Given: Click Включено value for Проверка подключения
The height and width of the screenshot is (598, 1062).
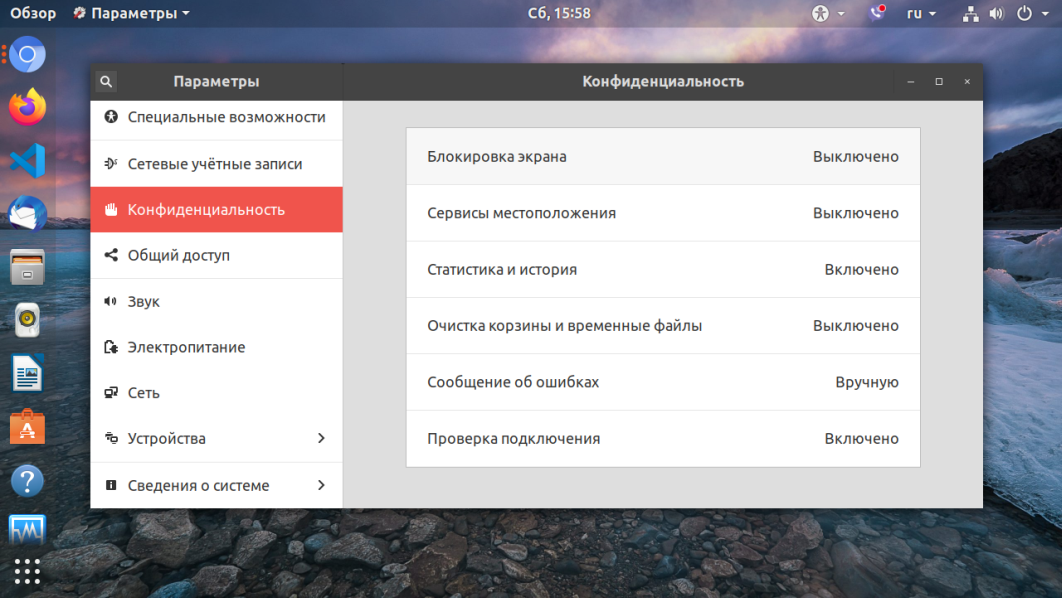Looking at the screenshot, I should (862, 438).
